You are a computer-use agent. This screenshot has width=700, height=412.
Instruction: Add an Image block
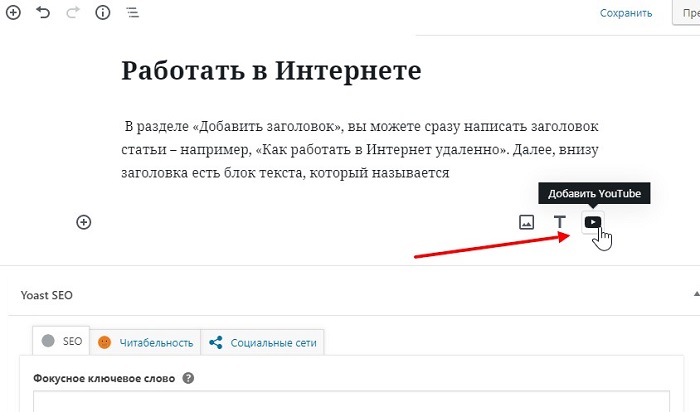(526, 222)
